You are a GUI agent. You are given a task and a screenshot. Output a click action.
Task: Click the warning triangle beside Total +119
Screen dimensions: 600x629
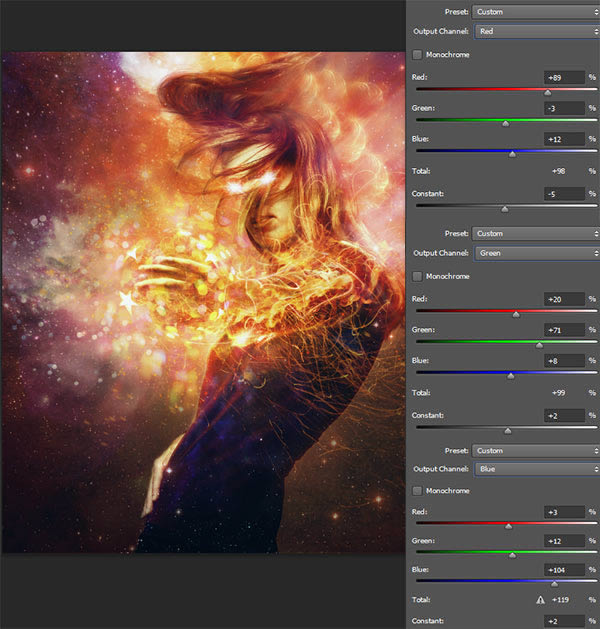(x=540, y=600)
